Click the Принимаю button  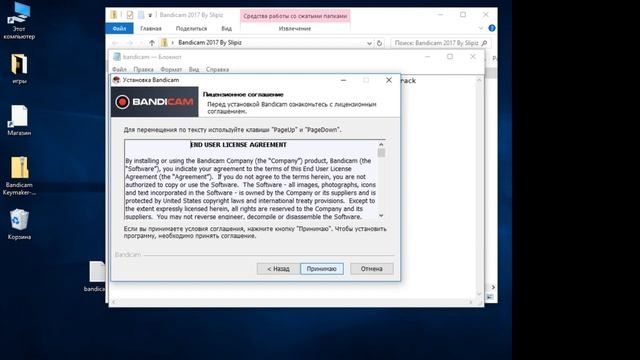[x=322, y=269]
